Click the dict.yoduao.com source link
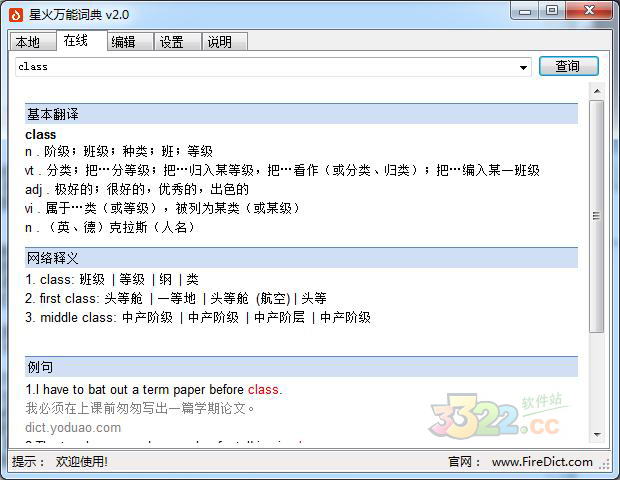The image size is (620, 480). pos(73,428)
